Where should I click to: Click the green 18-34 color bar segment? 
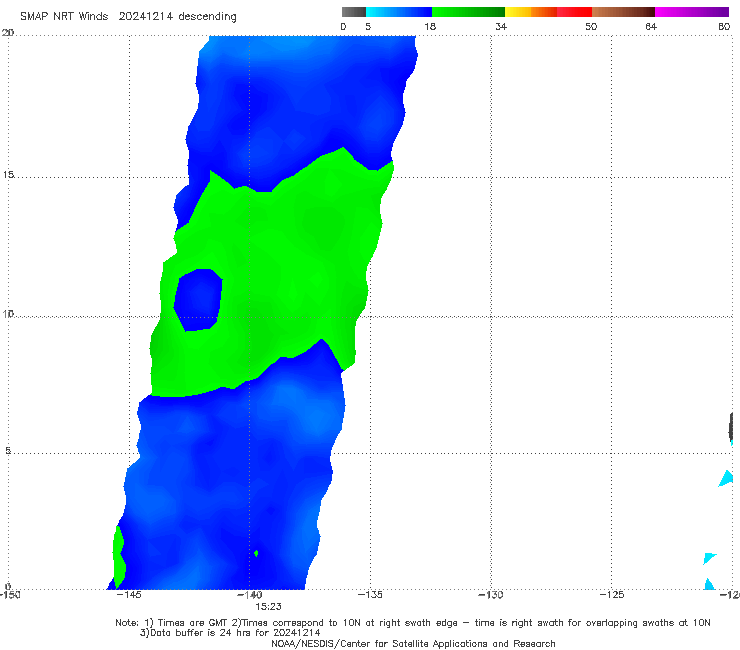[468, 12]
